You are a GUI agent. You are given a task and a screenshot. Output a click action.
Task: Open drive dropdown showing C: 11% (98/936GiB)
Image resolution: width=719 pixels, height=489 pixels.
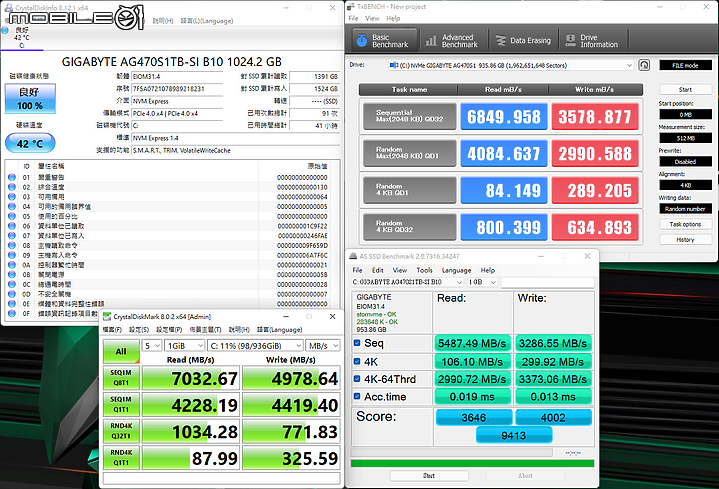255,345
